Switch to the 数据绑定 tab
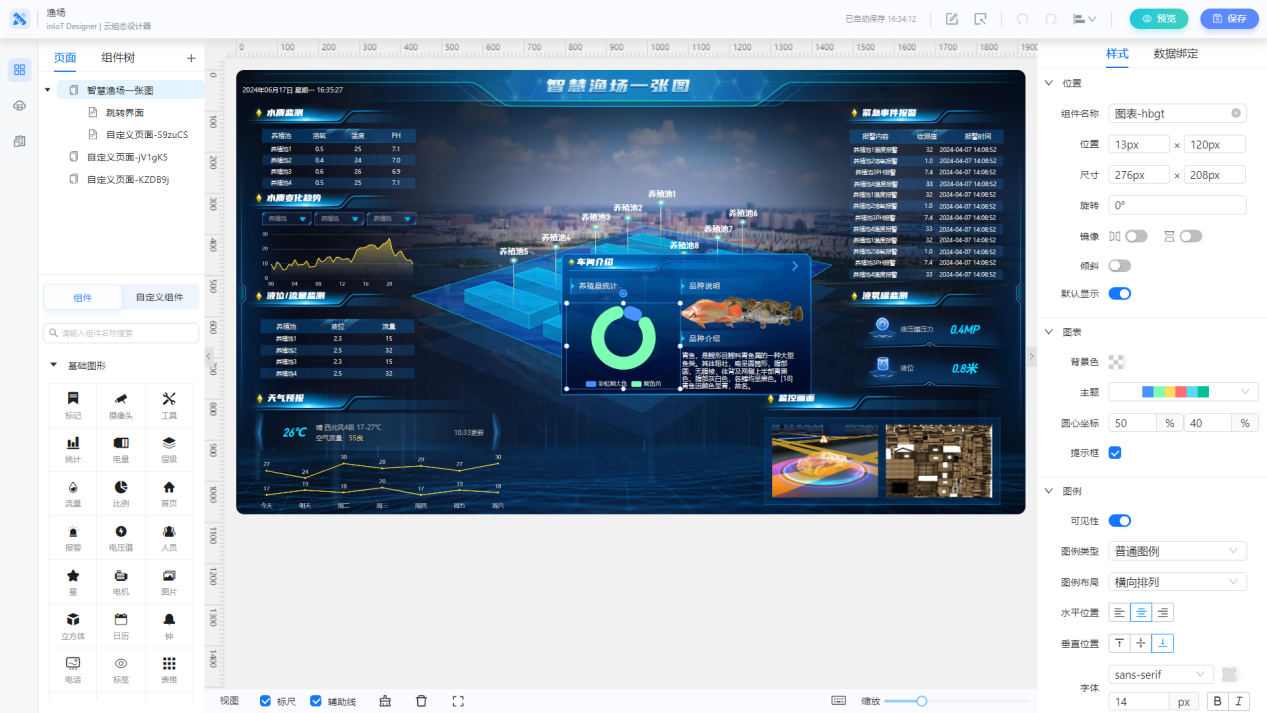This screenshot has height=713, width=1267. tap(1175, 54)
